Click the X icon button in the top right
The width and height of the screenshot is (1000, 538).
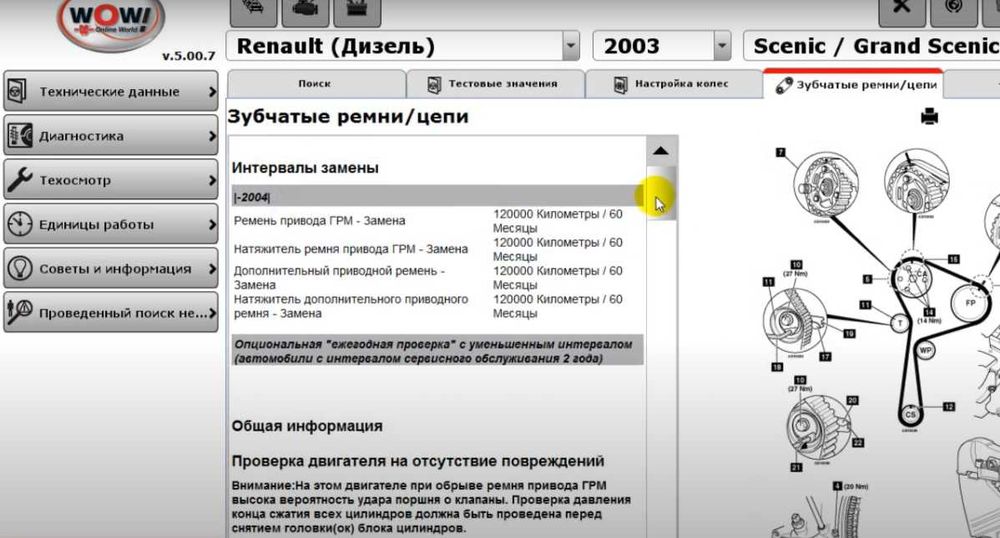902,11
